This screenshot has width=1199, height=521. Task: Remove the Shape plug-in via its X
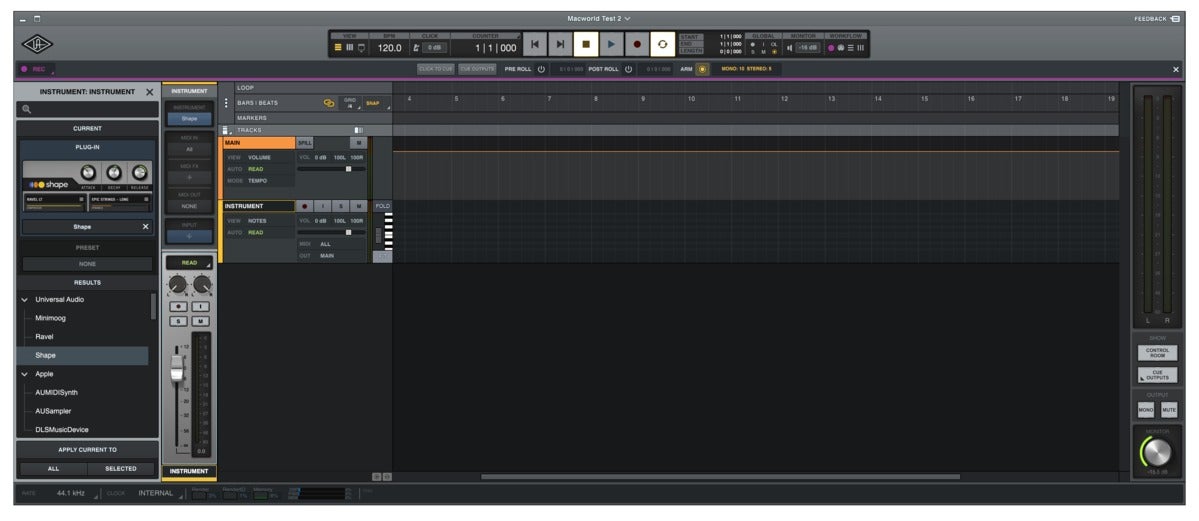click(145, 227)
